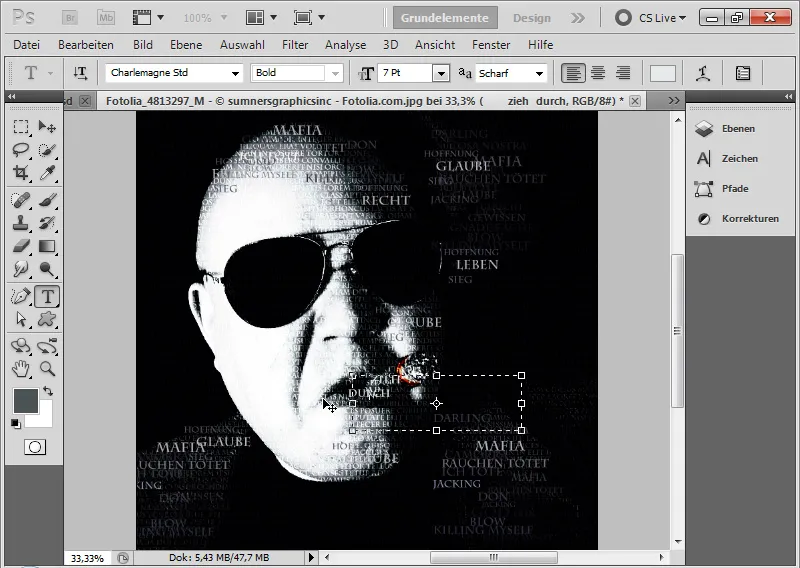
Task: Toggle Quick Mask mode
Action: [x=35, y=447]
